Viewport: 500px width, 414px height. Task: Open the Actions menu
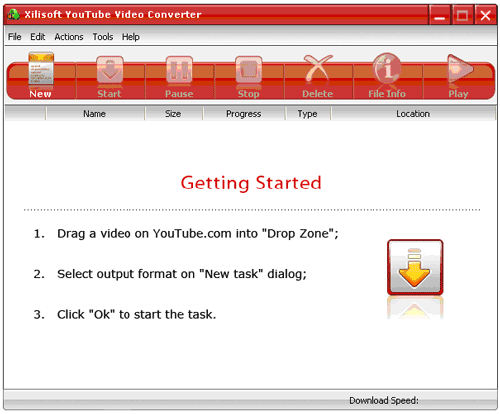69,37
